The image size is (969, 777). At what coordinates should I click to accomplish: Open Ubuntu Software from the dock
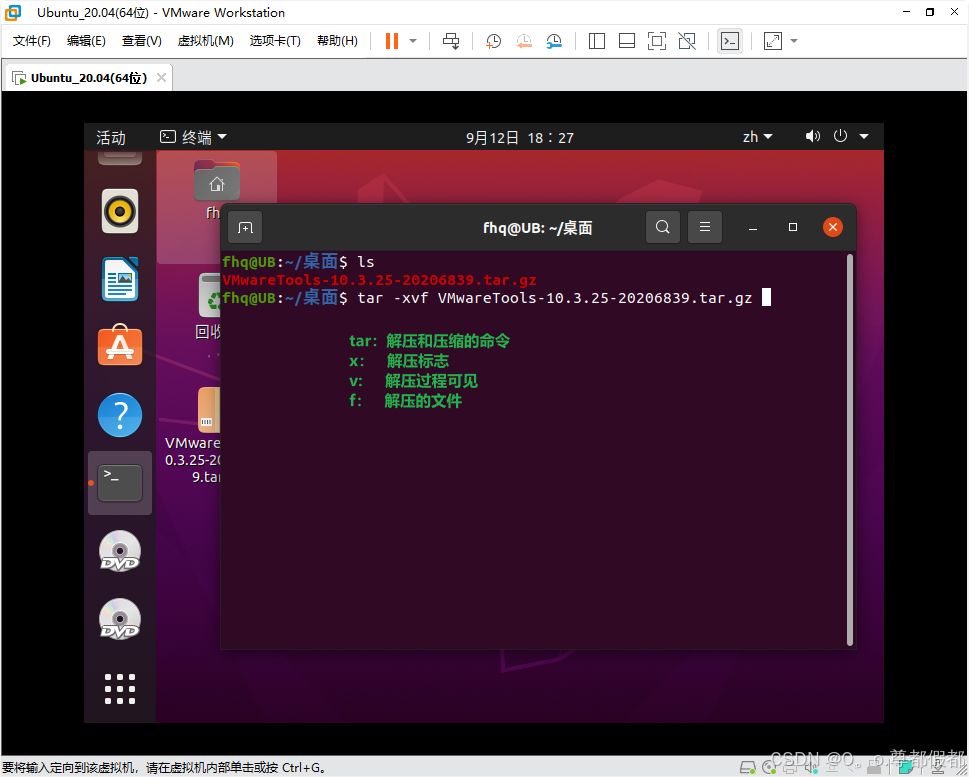point(120,346)
